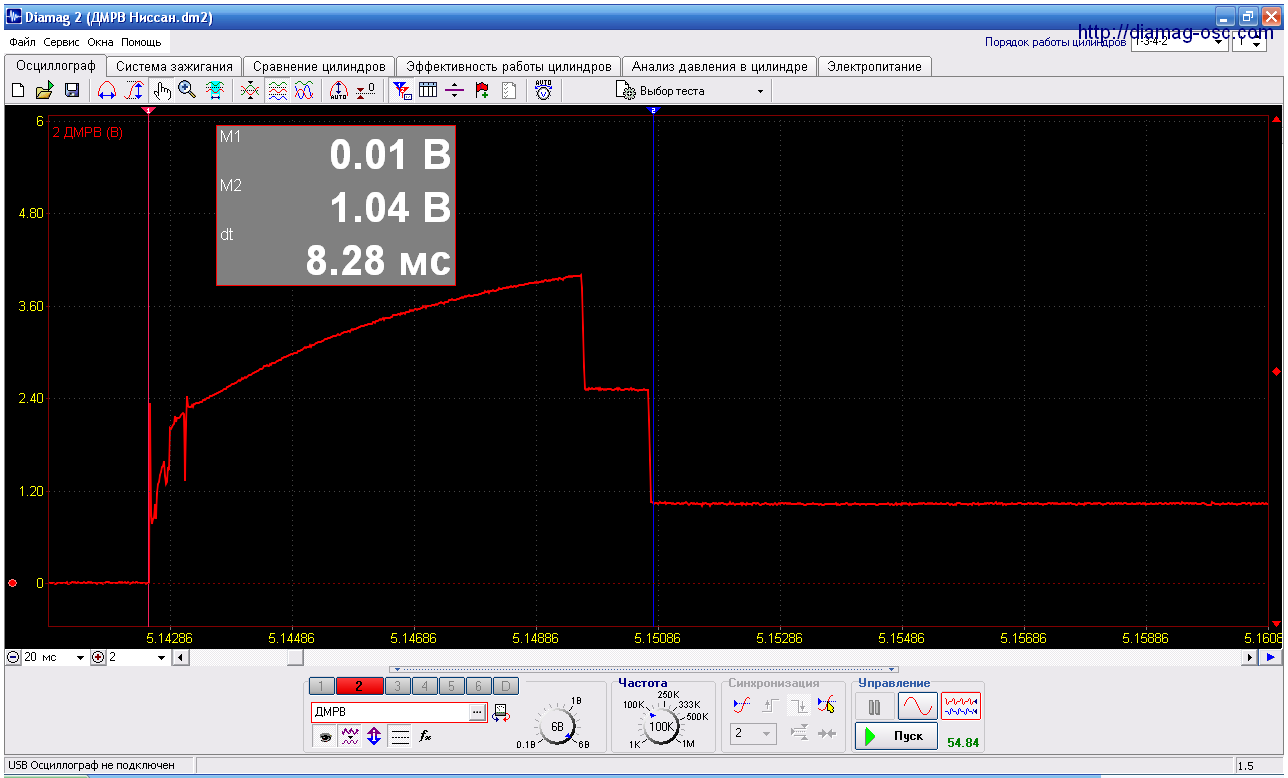This screenshot has height=778, width=1288.
Task: Click the line style icon under ДМРВ
Action: (400, 736)
